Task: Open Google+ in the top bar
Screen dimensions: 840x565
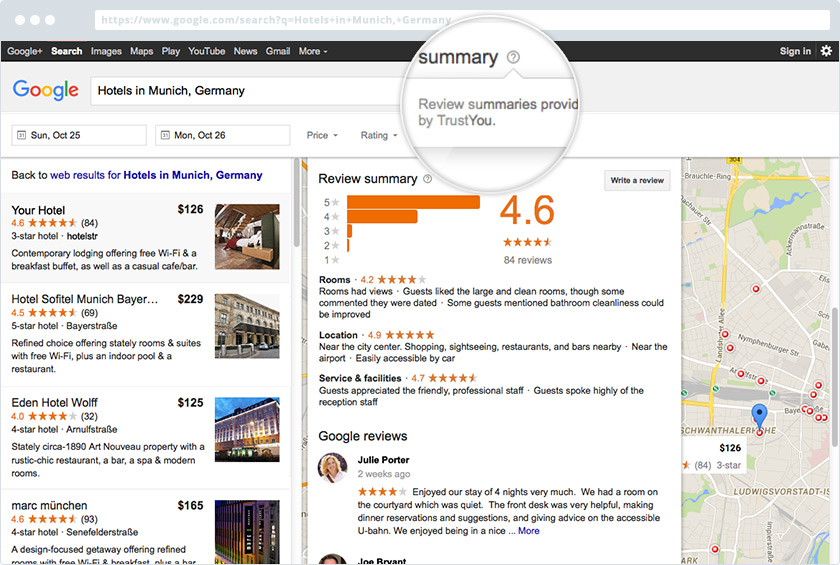Action: click(25, 51)
